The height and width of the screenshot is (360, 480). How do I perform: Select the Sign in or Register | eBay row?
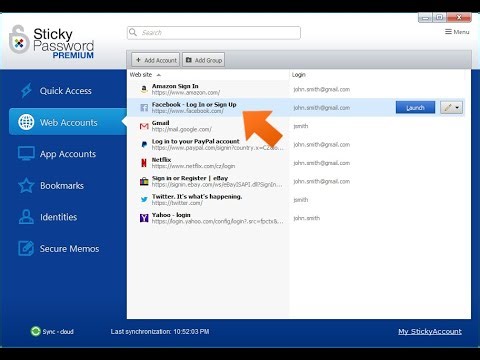tap(297, 181)
